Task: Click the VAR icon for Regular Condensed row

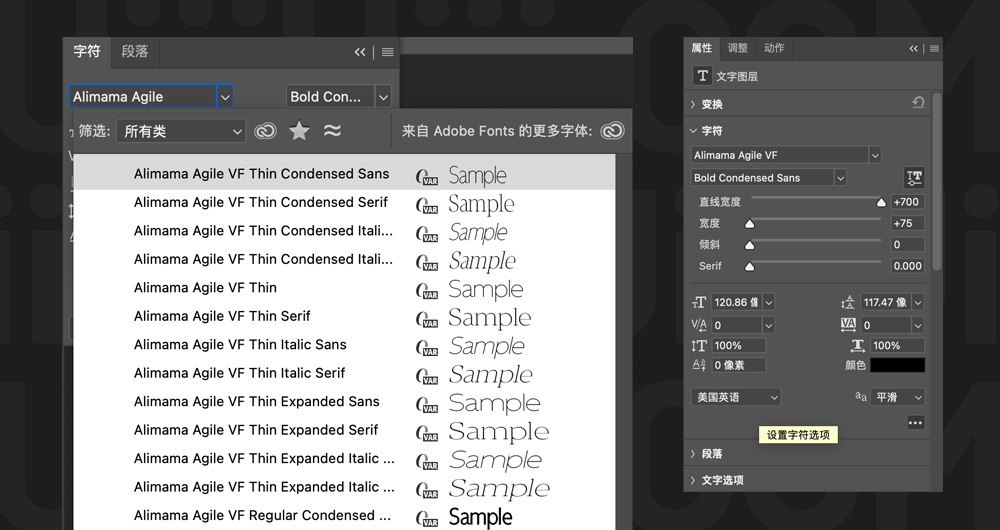Action: pos(427,519)
